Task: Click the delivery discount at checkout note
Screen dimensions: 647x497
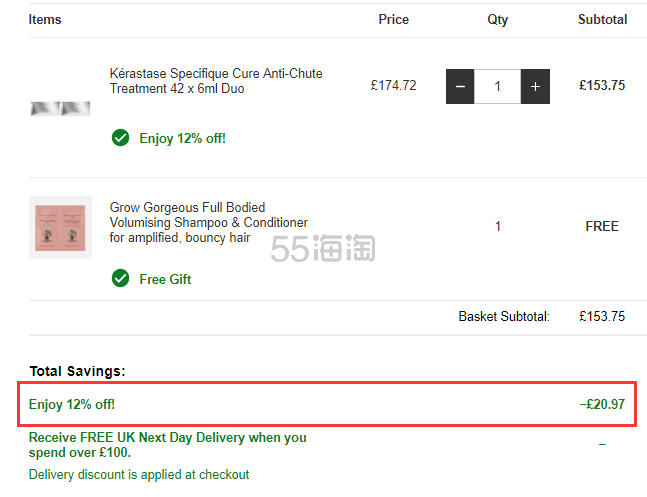Action: 139,475
